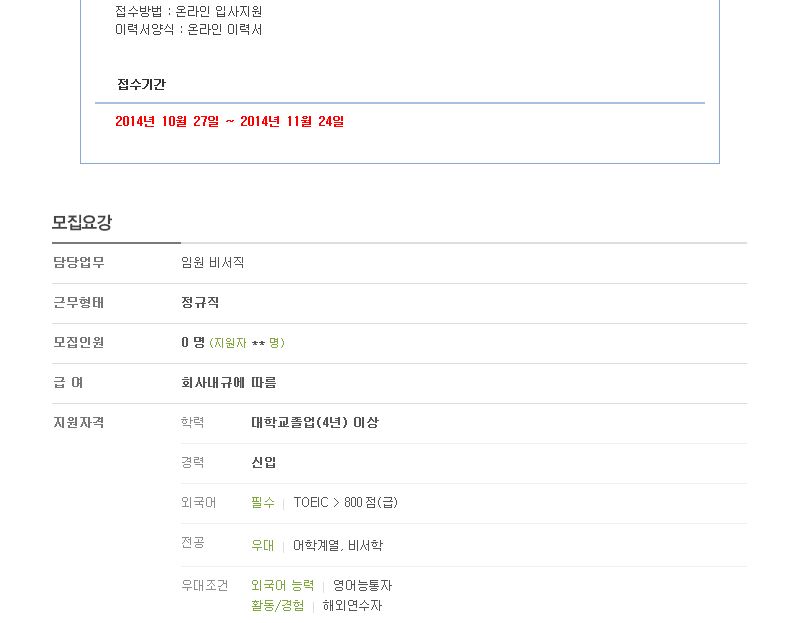Image resolution: width=790 pixels, height=623 pixels.
Task: Click the 근무형태 row label
Action: tap(79, 302)
